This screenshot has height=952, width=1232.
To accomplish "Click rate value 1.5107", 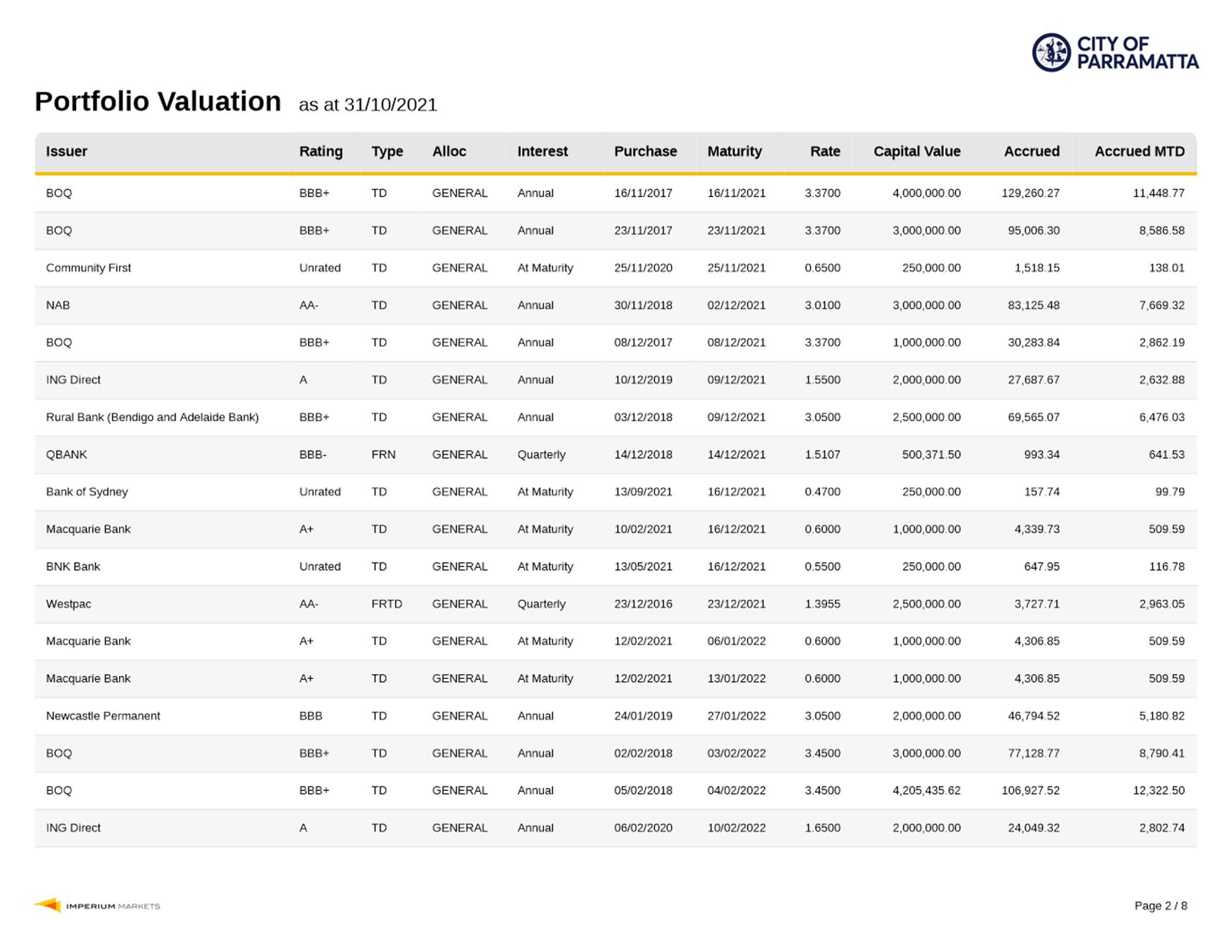I will pyautogui.click(x=822, y=454).
